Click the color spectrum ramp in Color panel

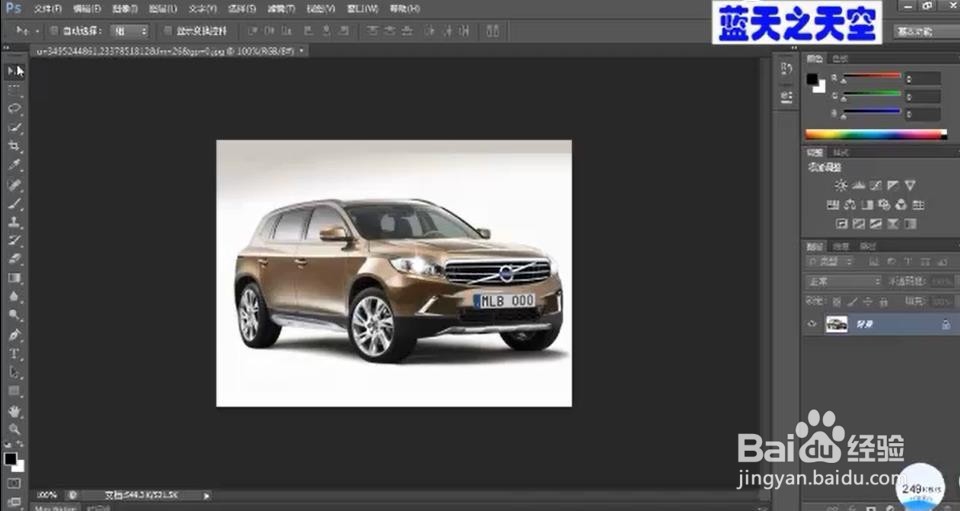click(876, 135)
